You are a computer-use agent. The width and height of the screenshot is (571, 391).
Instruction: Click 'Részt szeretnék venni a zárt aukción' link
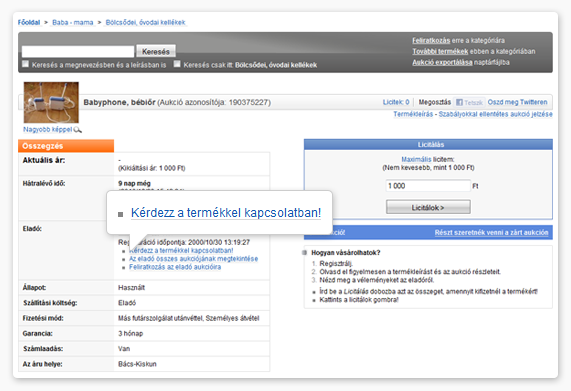coord(491,233)
